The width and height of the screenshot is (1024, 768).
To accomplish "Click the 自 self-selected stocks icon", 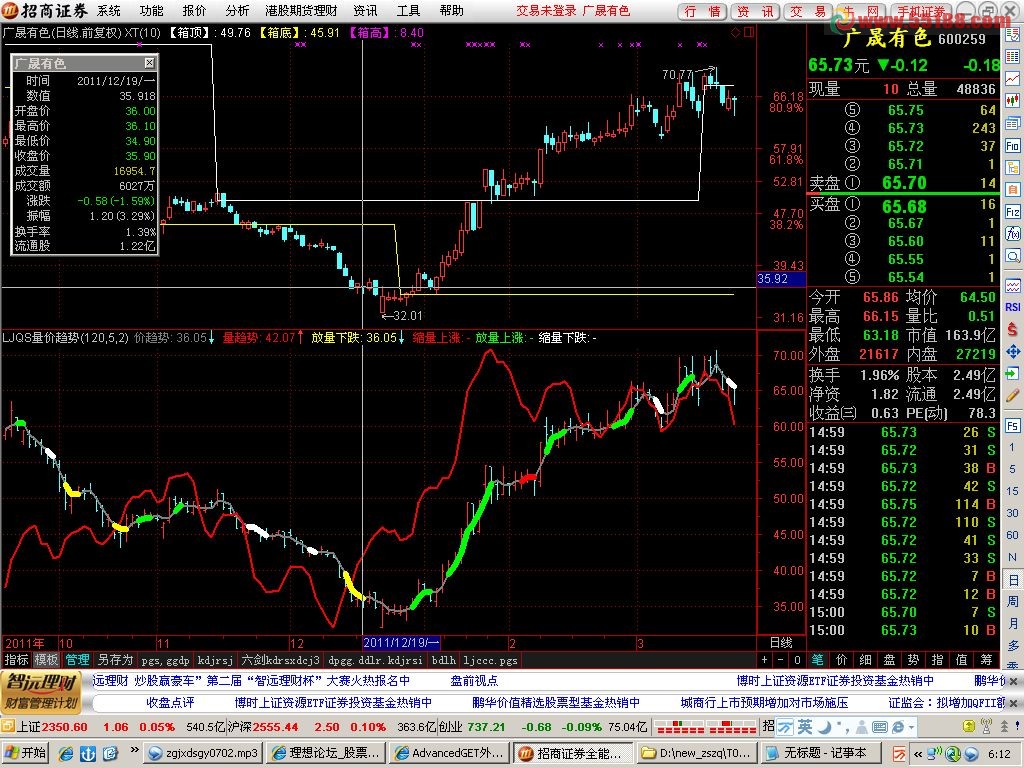I will click(x=1013, y=190).
